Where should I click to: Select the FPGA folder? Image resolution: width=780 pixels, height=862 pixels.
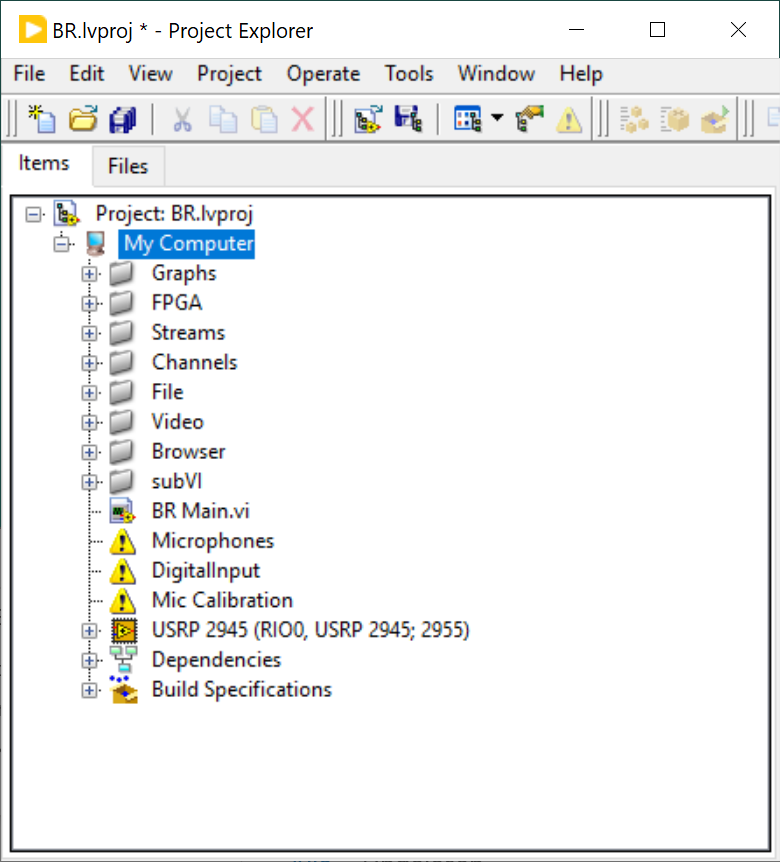click(x=176, y=303)
